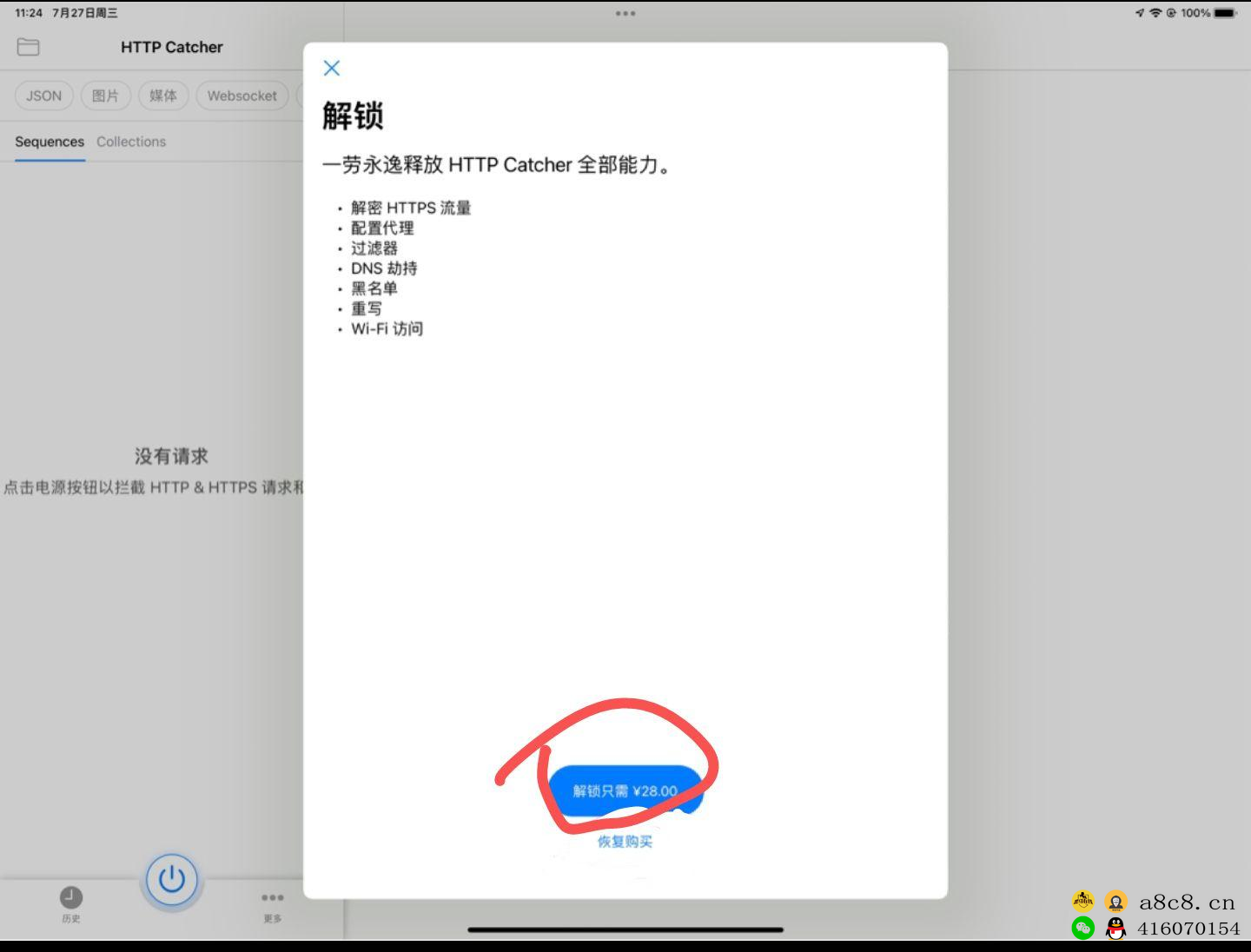Select the Websocket filter chip

click(242, 96)
